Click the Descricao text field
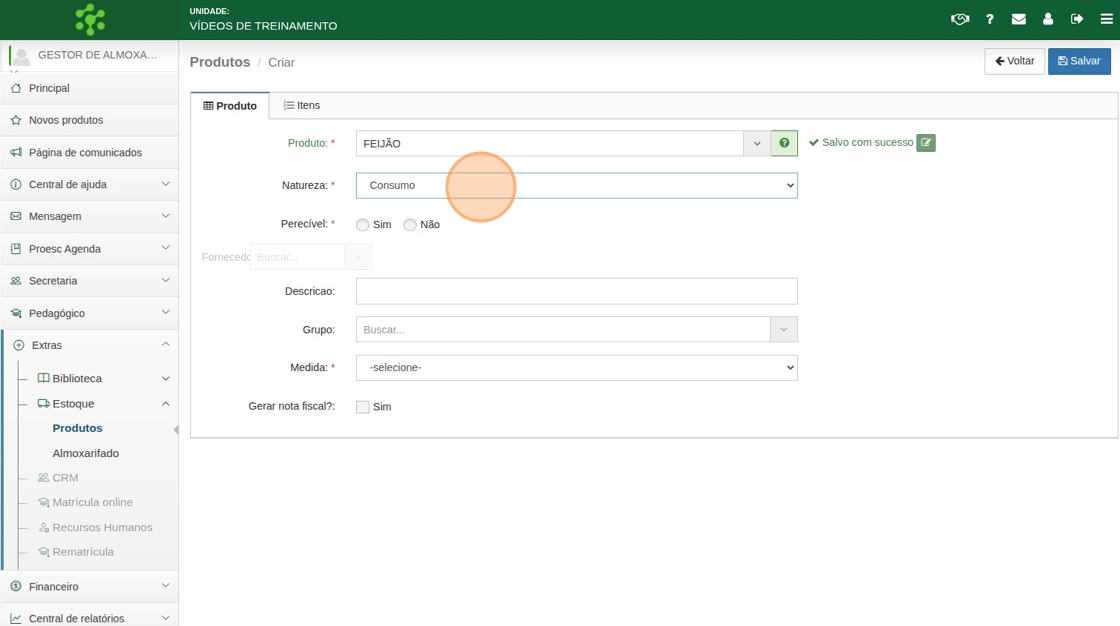The height and width of the screenshot is (626, 1120). point(577,291)
